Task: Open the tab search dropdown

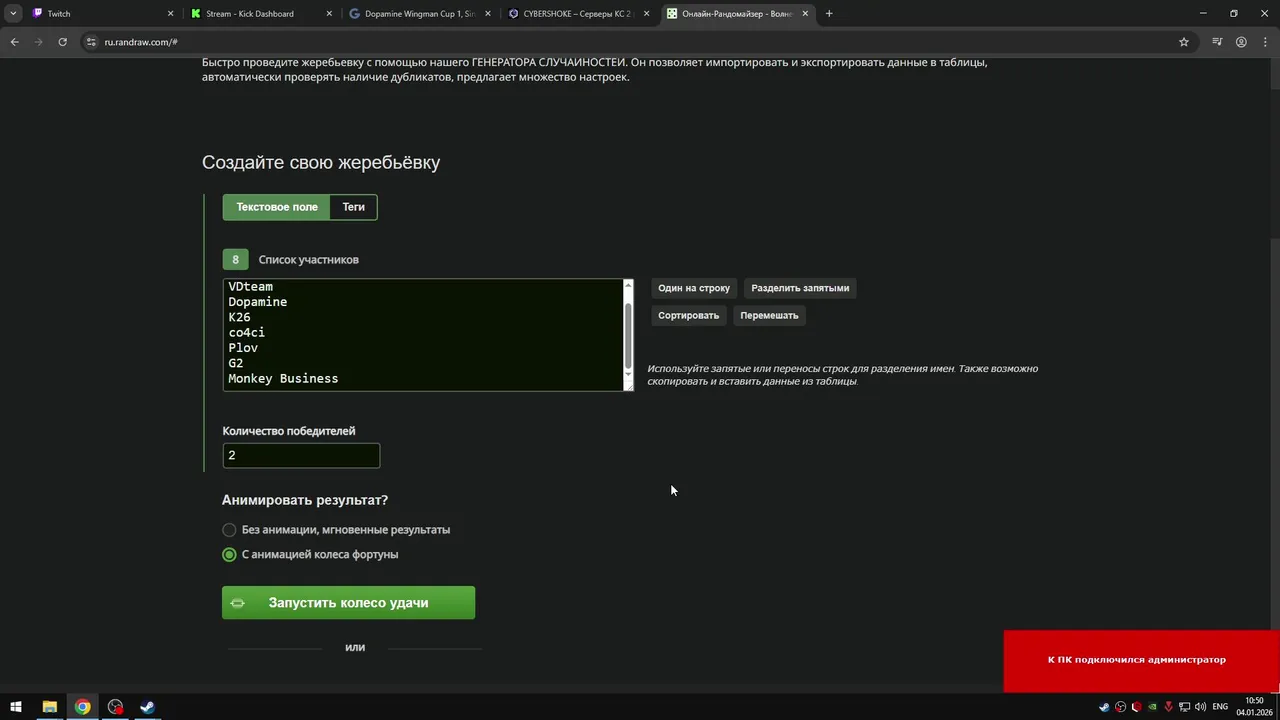Action: click(13, 14)
